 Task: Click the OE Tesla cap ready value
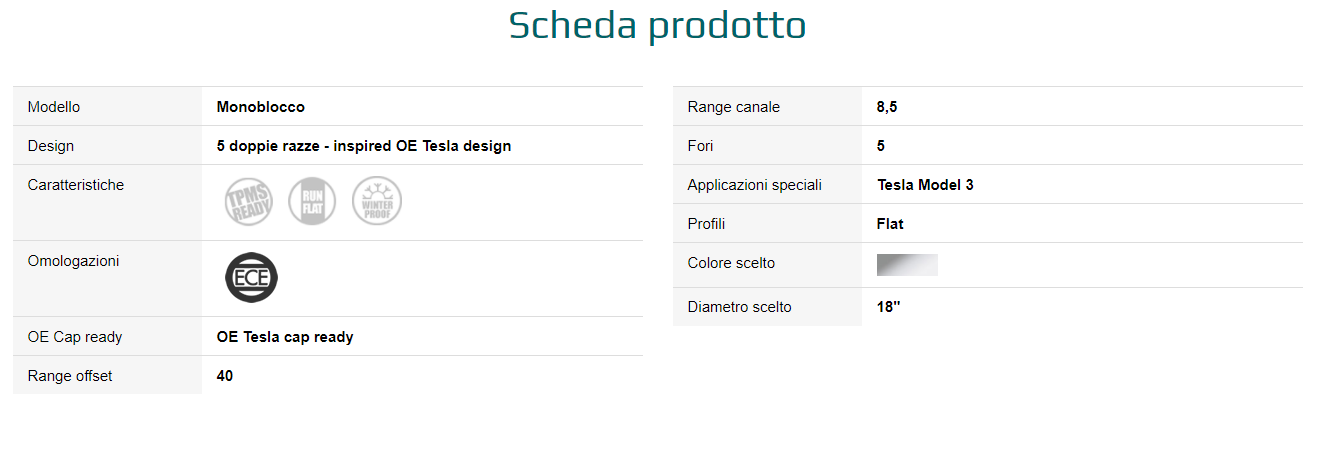284,337
